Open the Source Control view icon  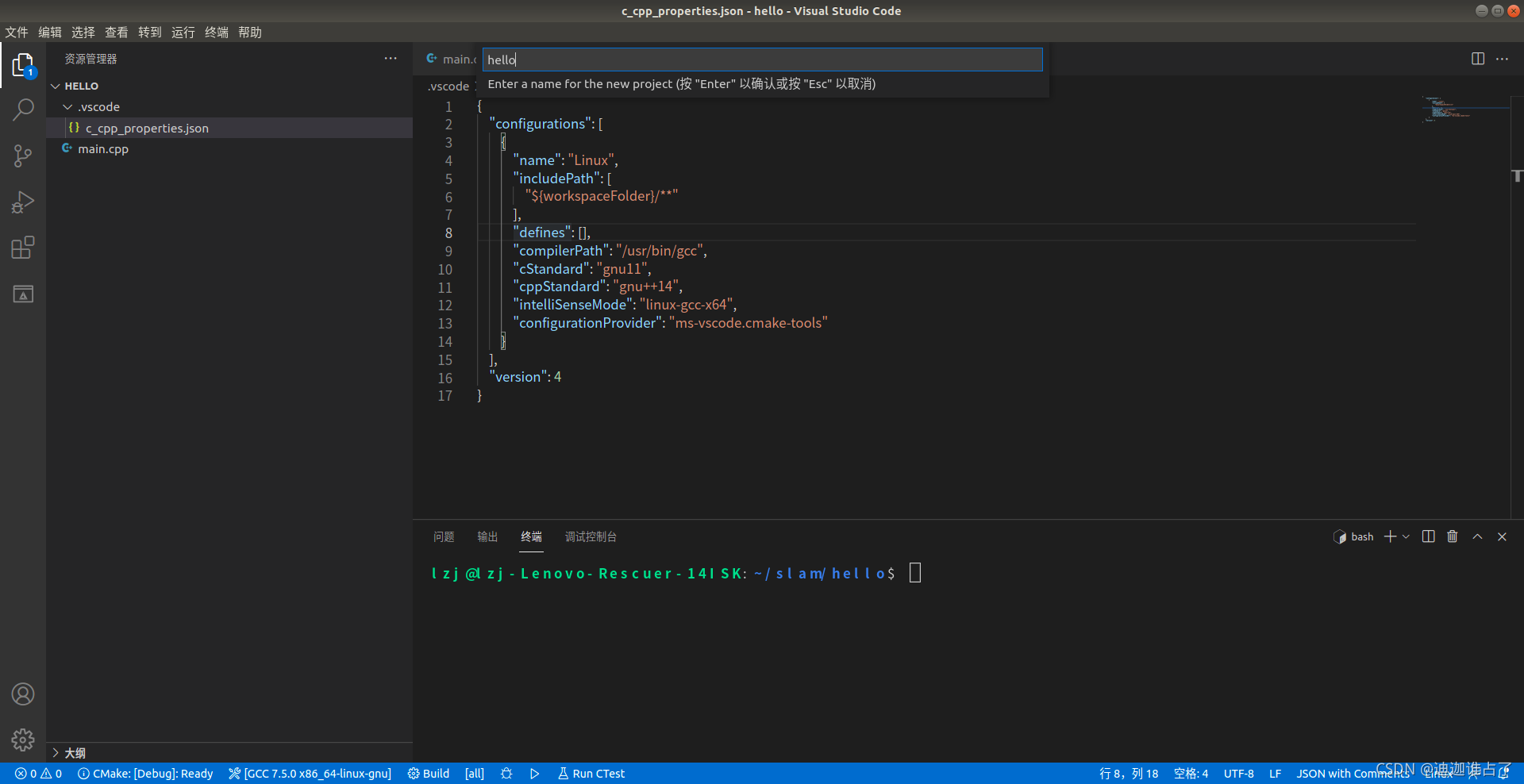click(x=23, y=156)
